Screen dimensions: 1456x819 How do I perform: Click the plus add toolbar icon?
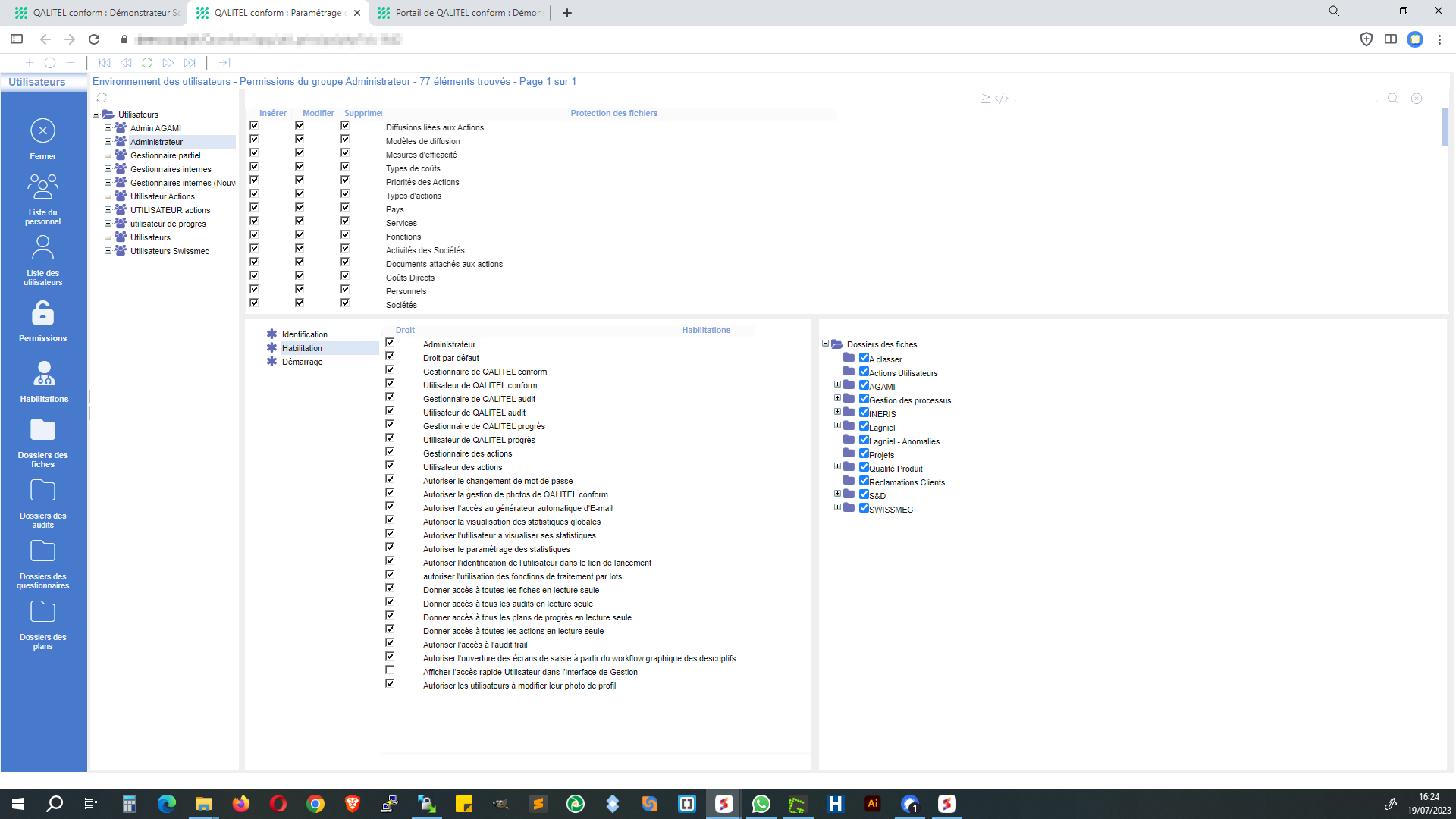click(29, 63)
